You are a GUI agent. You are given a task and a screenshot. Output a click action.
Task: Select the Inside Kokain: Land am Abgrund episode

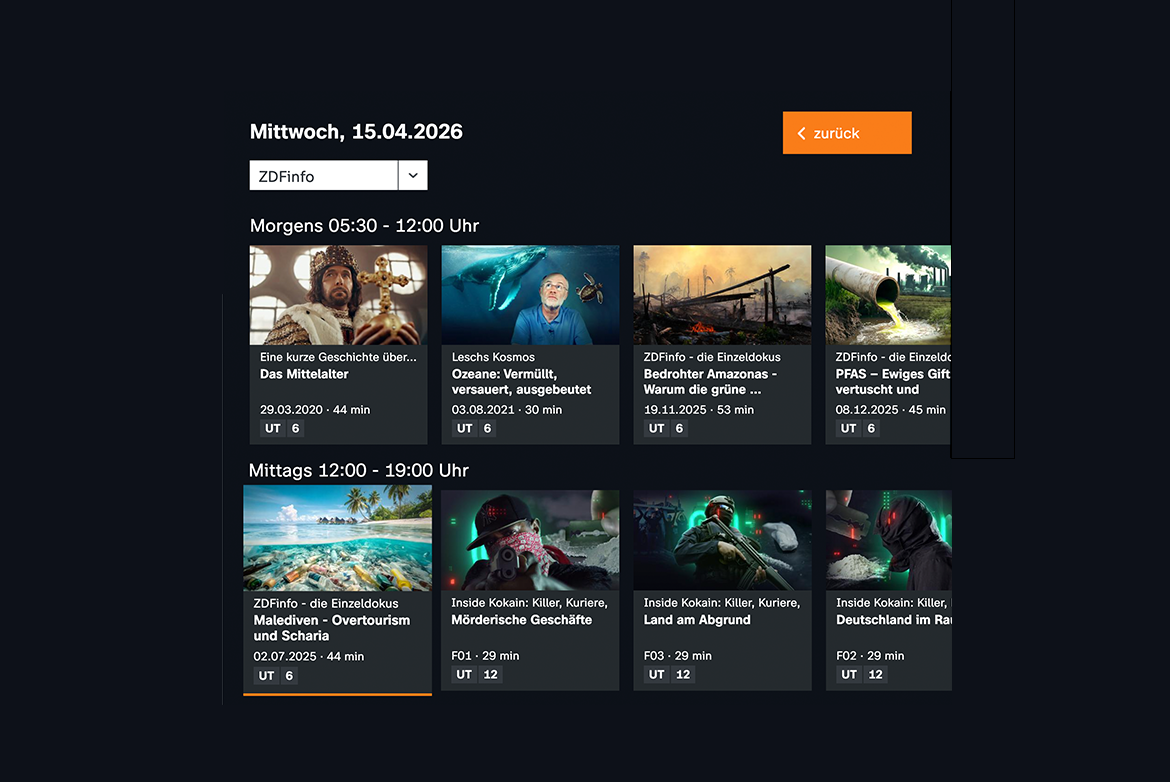pyautogui.click(x=722, y=539)
